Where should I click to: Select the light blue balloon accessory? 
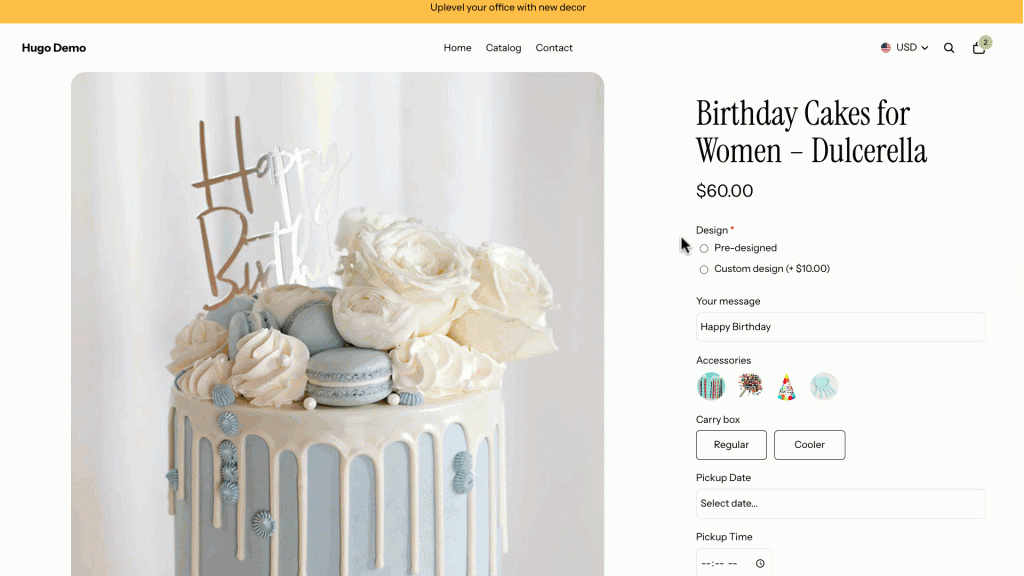[824, 386]
